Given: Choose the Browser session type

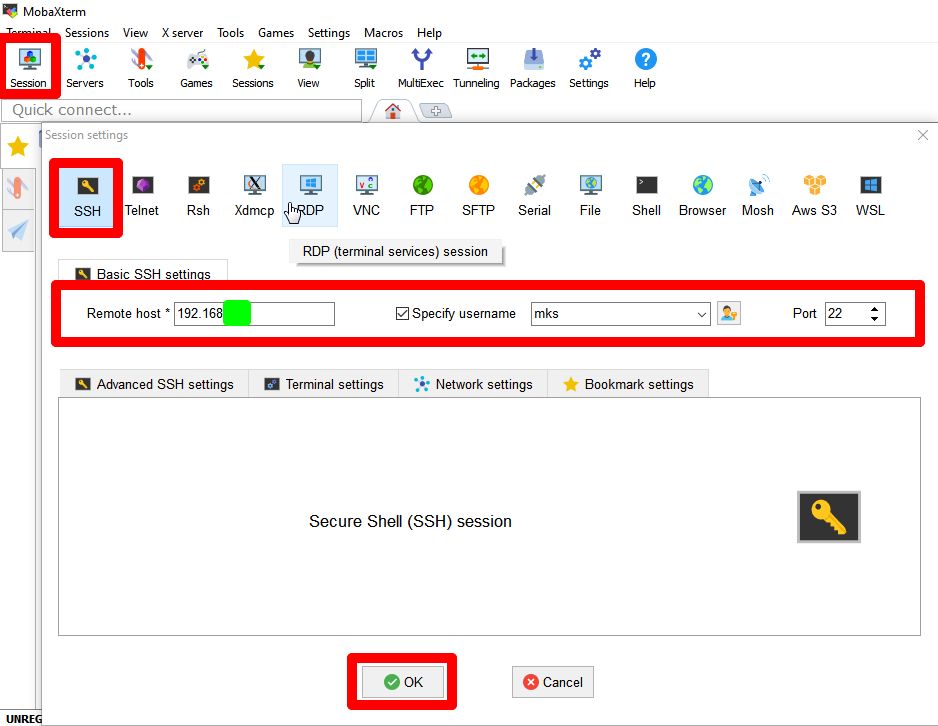Looking at the screenshot, I should [702, 196].
